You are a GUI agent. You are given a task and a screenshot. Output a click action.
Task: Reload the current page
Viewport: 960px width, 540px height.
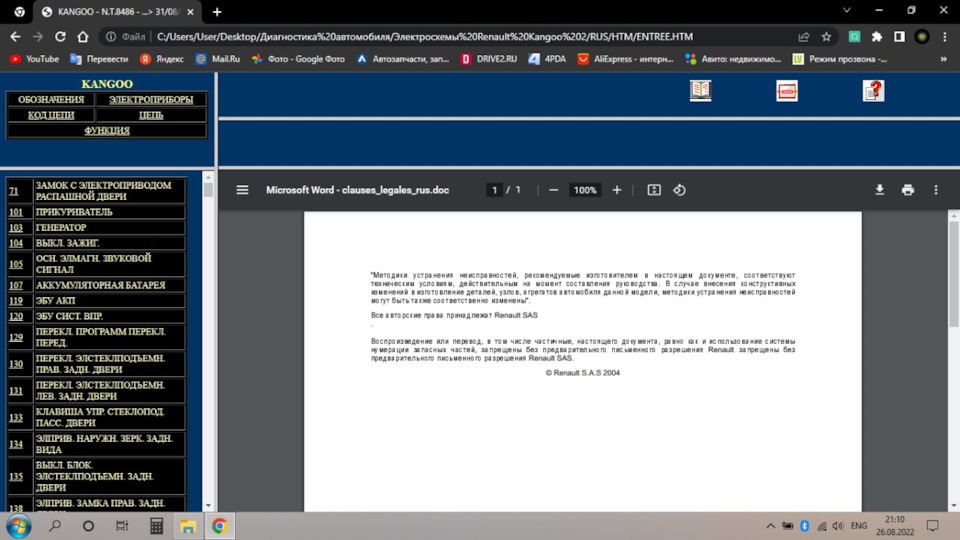60,37
